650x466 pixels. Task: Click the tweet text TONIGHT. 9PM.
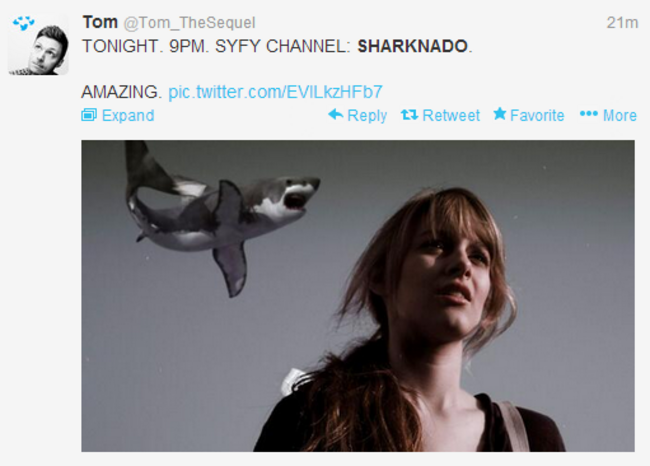(145, 46)
